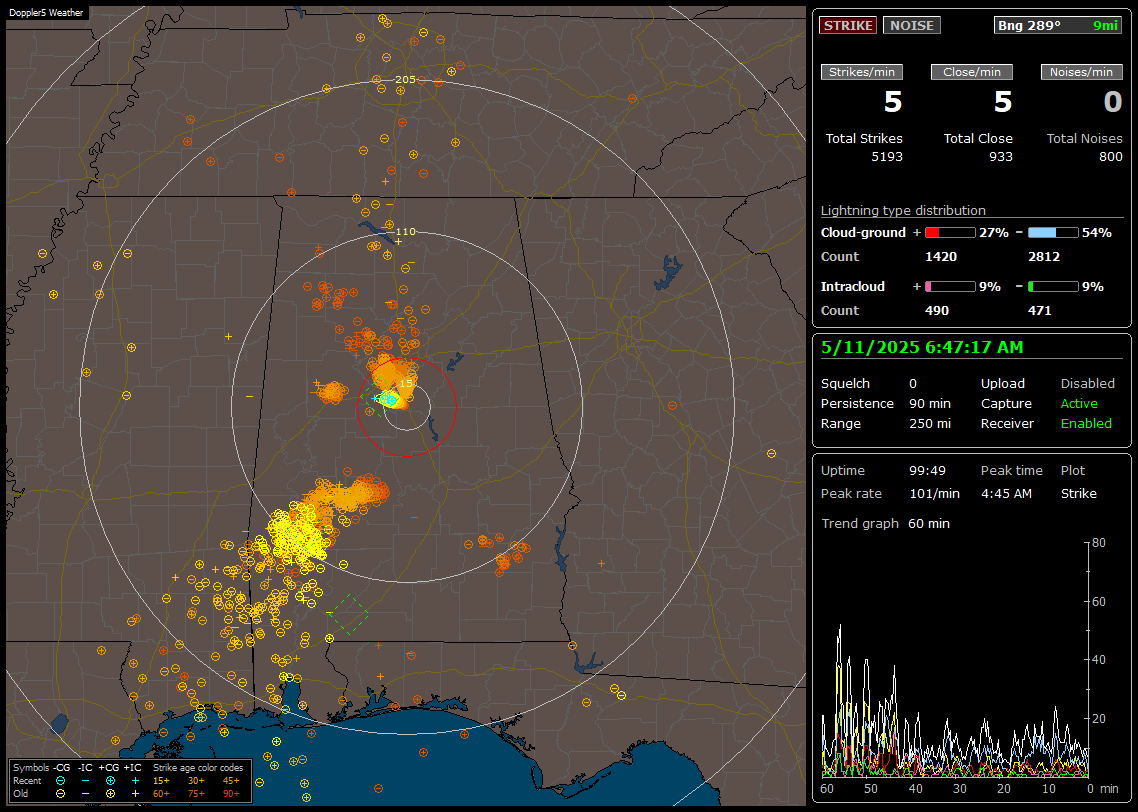
Task: Click the trend graph plot area
Action: 954,659
